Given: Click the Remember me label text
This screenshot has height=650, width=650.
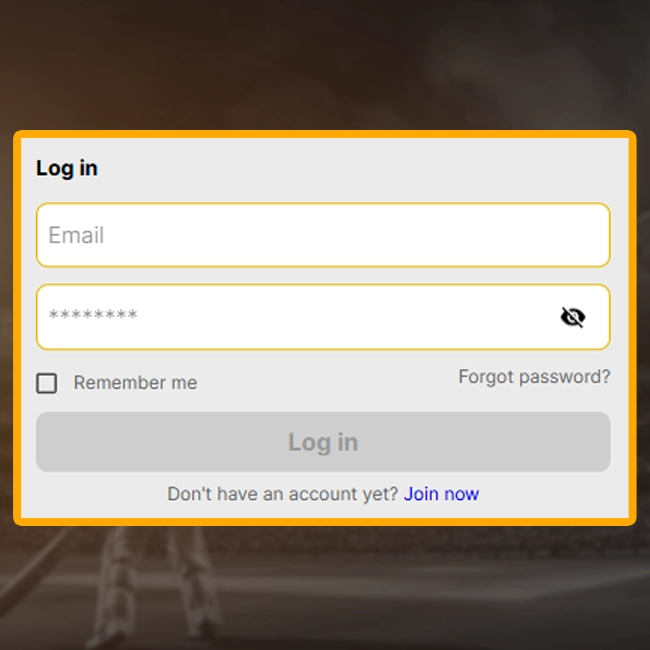Looking at the screenshot, I should [135, 383].
